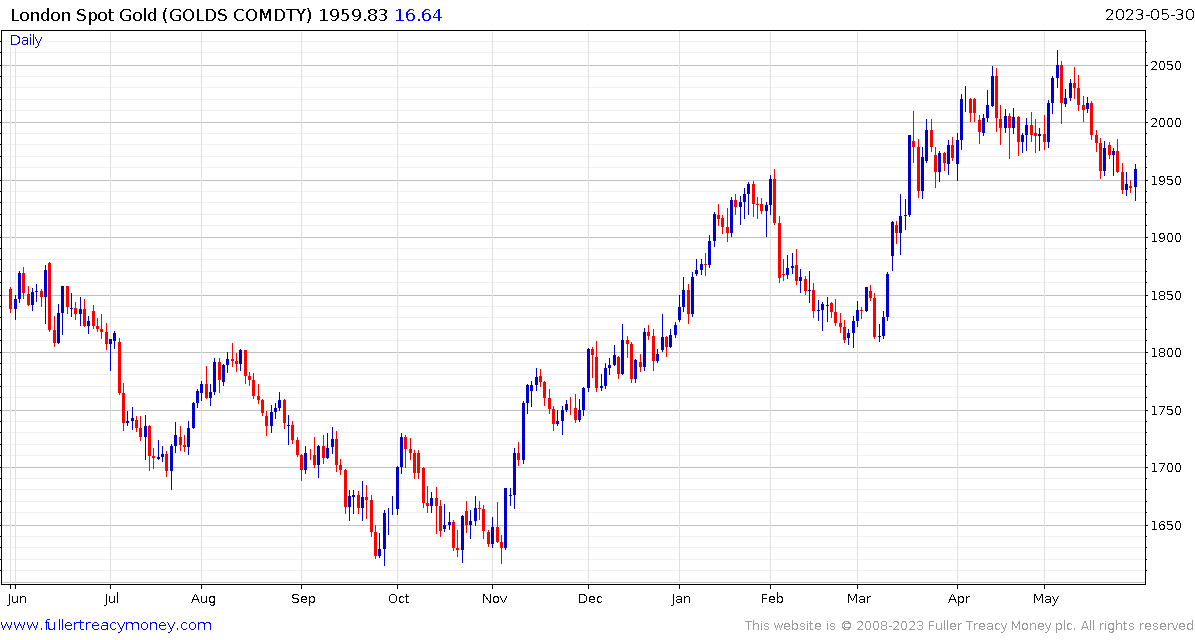Click the 'Sep' month axis label
The width and height of the screenshot is (1195, 640).
click(x=302, y=599)
